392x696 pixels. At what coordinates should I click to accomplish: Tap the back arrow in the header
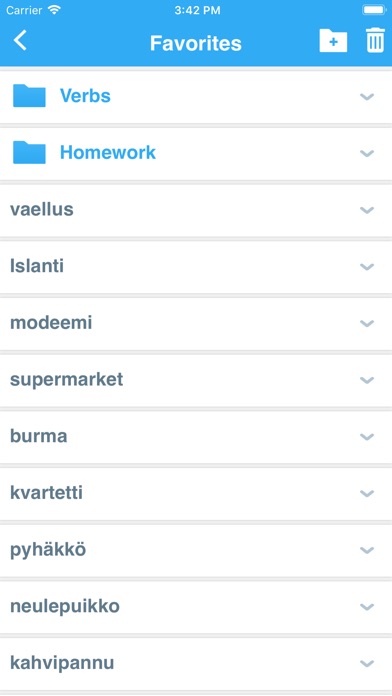(20, 40)
